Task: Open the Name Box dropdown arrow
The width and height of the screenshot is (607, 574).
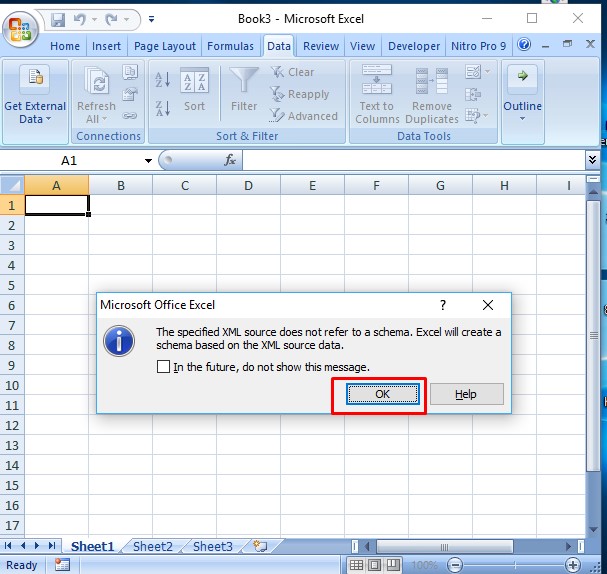Action: (x=148, y=161)
